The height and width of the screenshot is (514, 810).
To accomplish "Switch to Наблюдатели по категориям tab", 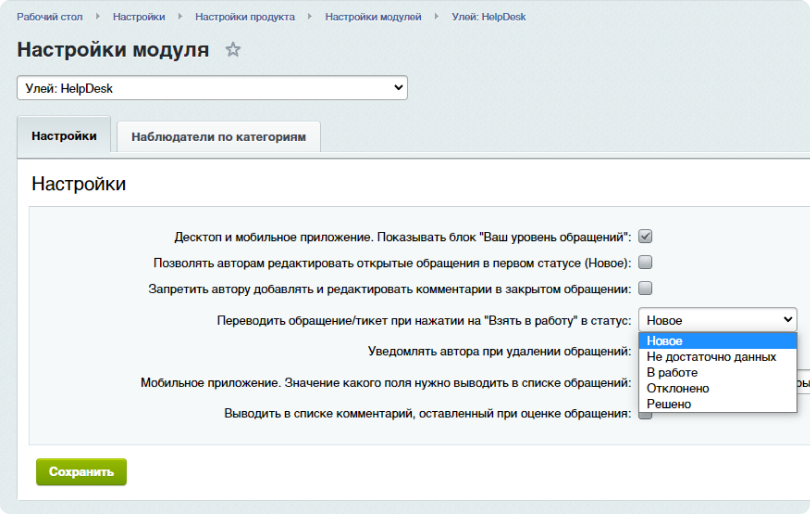I will point(219,137).
